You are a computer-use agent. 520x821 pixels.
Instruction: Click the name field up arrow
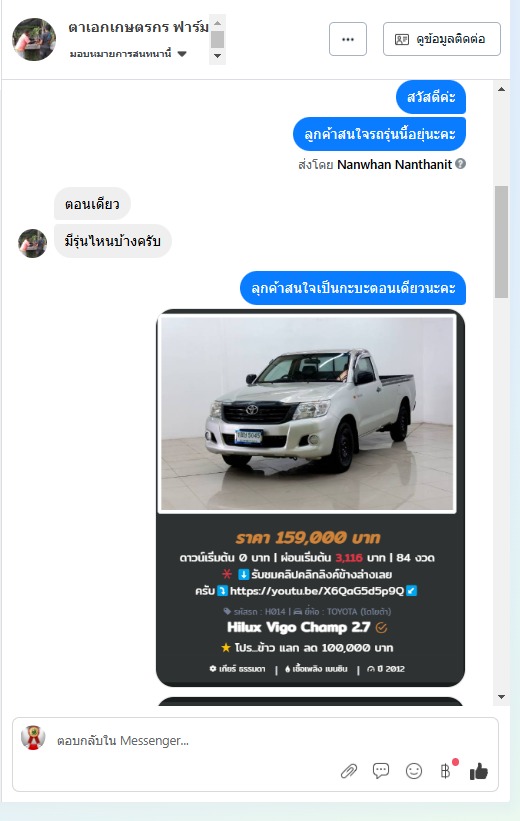pyautogui.click(x=217, y=23)
